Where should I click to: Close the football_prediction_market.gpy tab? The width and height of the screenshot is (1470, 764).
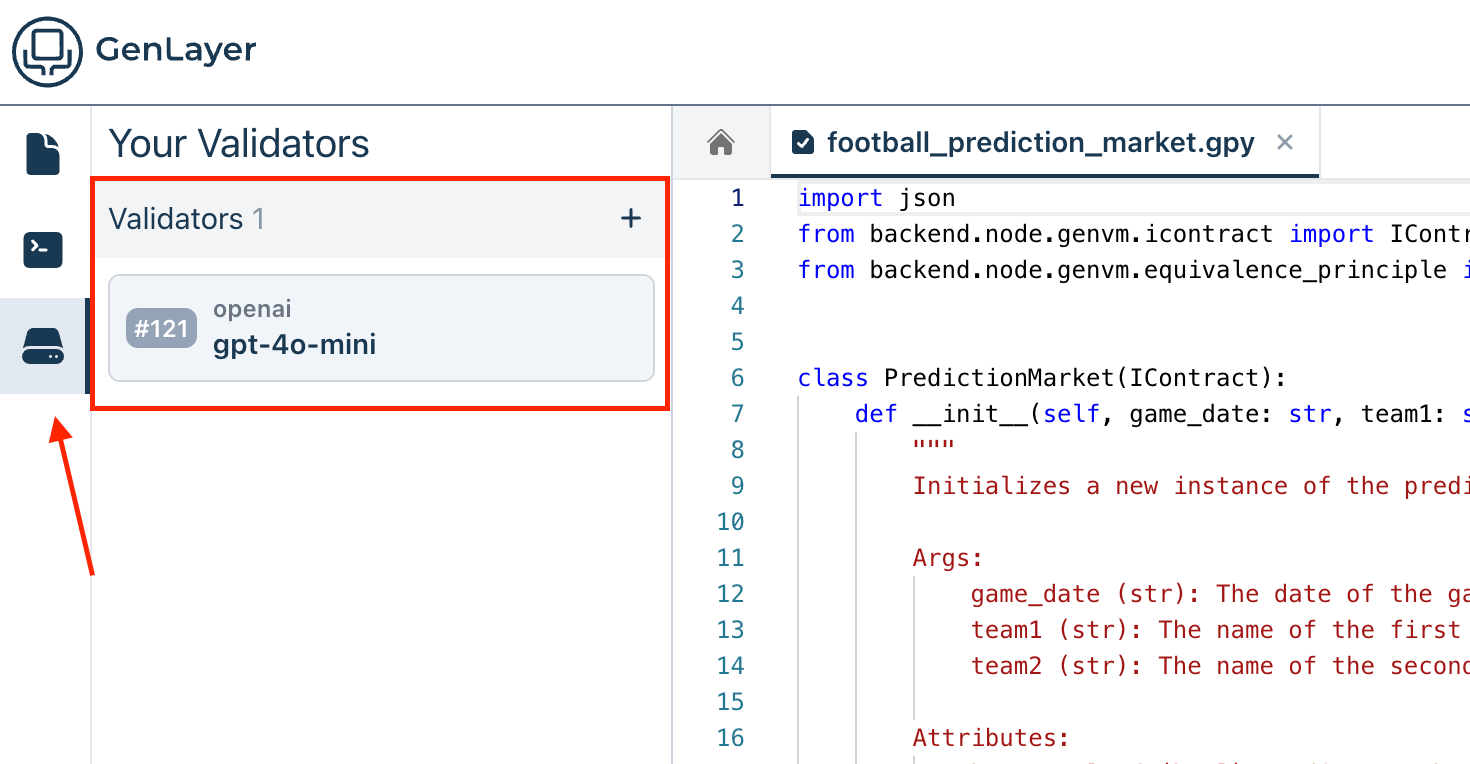(x=1286, y=143)
